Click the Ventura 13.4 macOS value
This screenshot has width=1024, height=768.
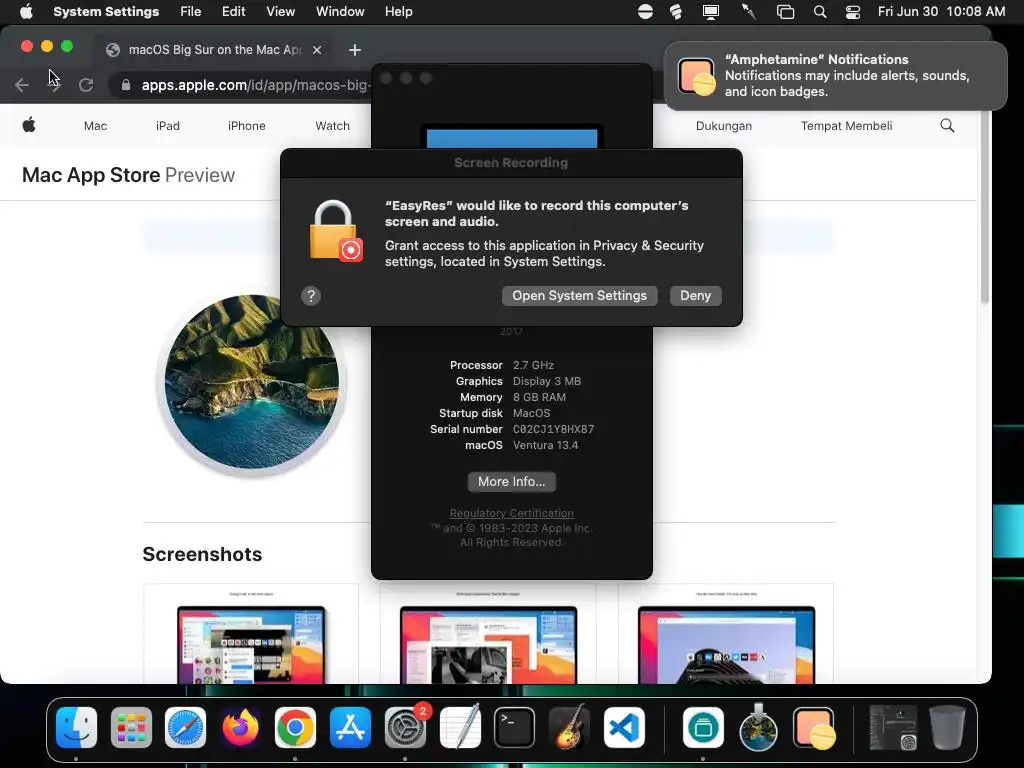tap(545, 445)
